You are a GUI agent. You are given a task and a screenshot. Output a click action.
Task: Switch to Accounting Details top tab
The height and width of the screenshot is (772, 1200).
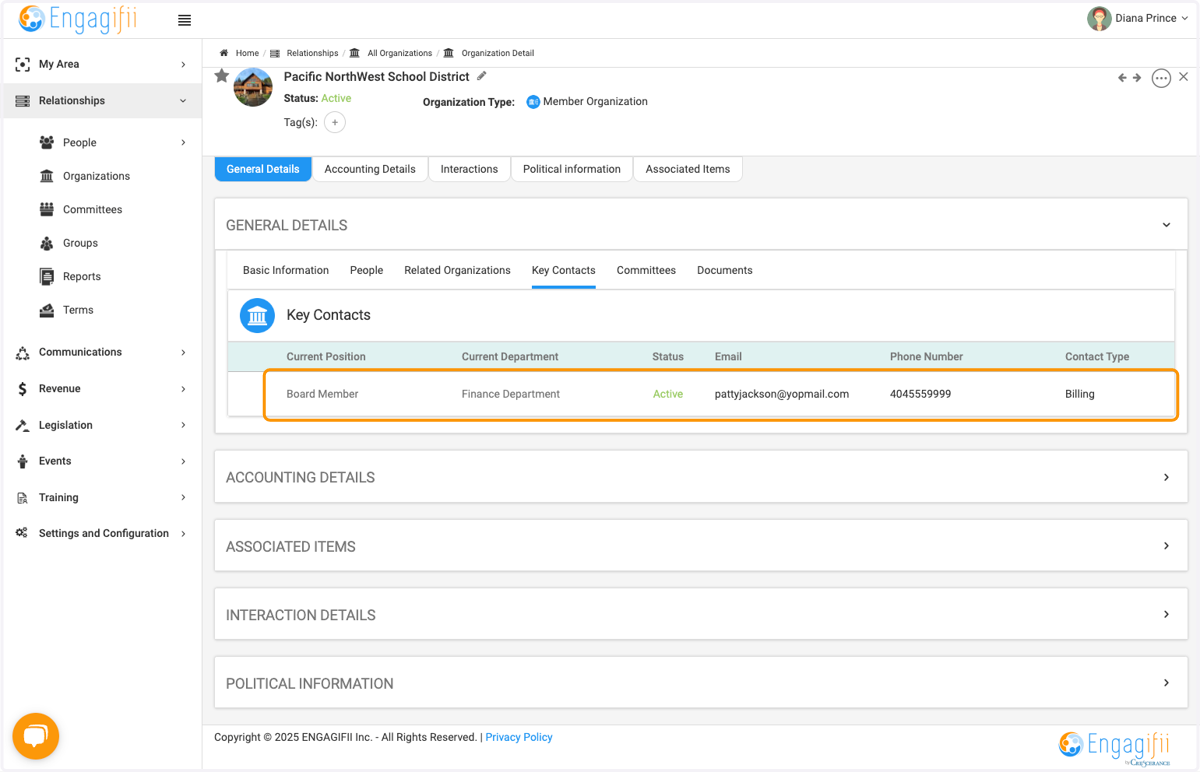(x=370, y=169)
